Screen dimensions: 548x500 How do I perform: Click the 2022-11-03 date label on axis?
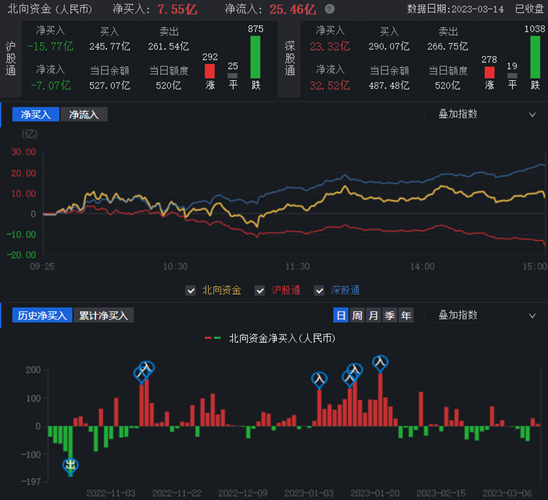(111, 493)
